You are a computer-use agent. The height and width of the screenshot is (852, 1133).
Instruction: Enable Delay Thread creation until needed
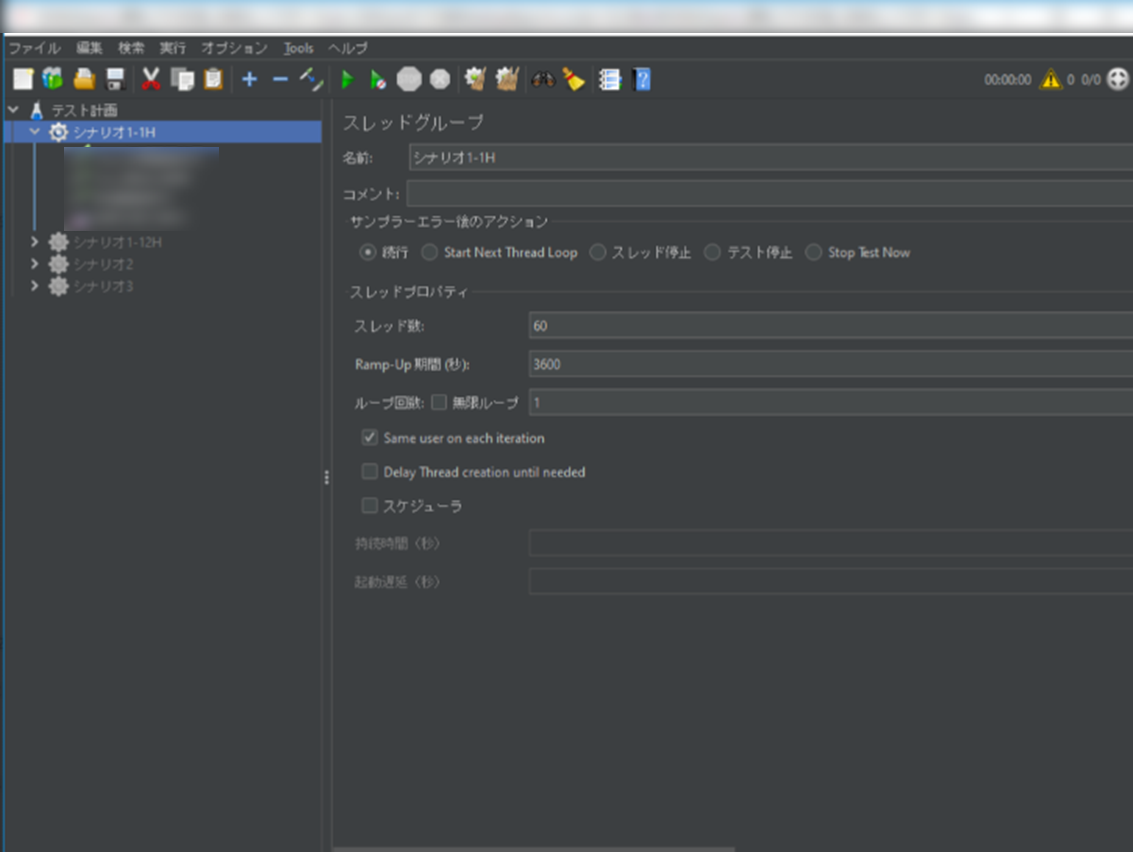tap(369, 471)
